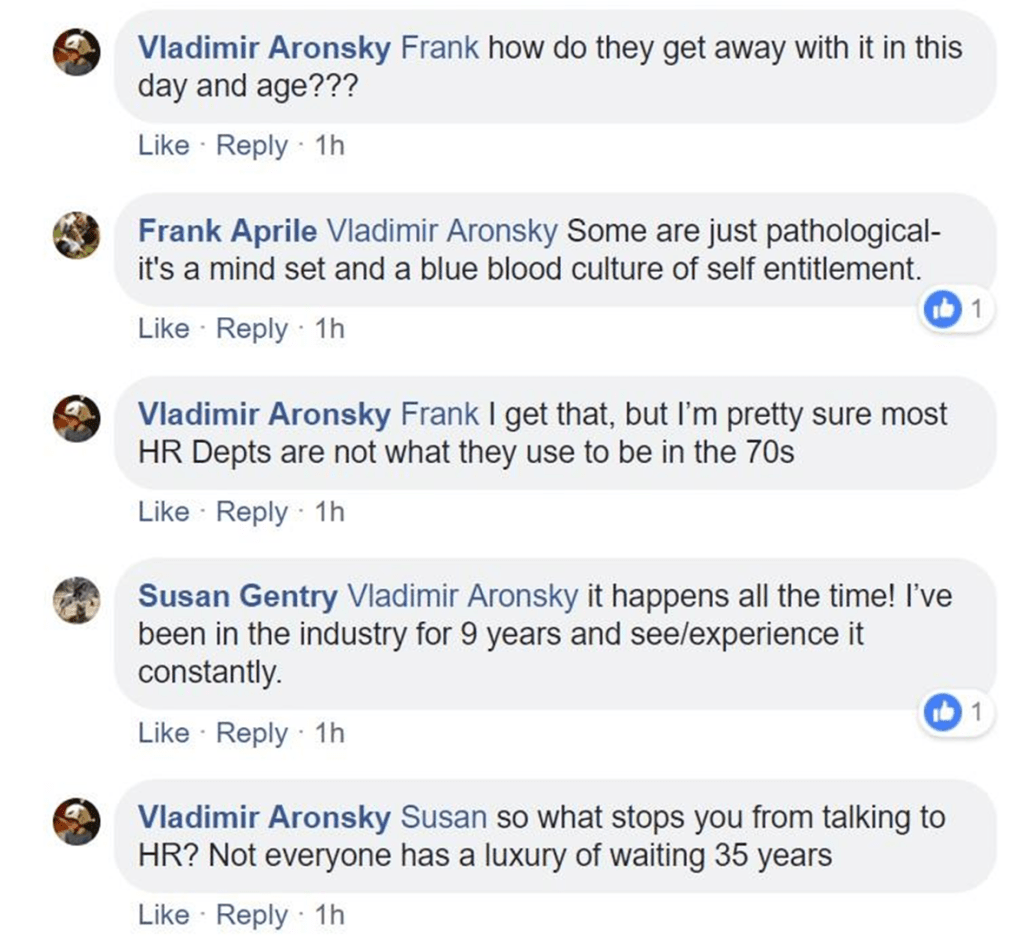
Task: Click Vladimir Aronsky's avatar on first comment
Action: (x=76, y=50)
